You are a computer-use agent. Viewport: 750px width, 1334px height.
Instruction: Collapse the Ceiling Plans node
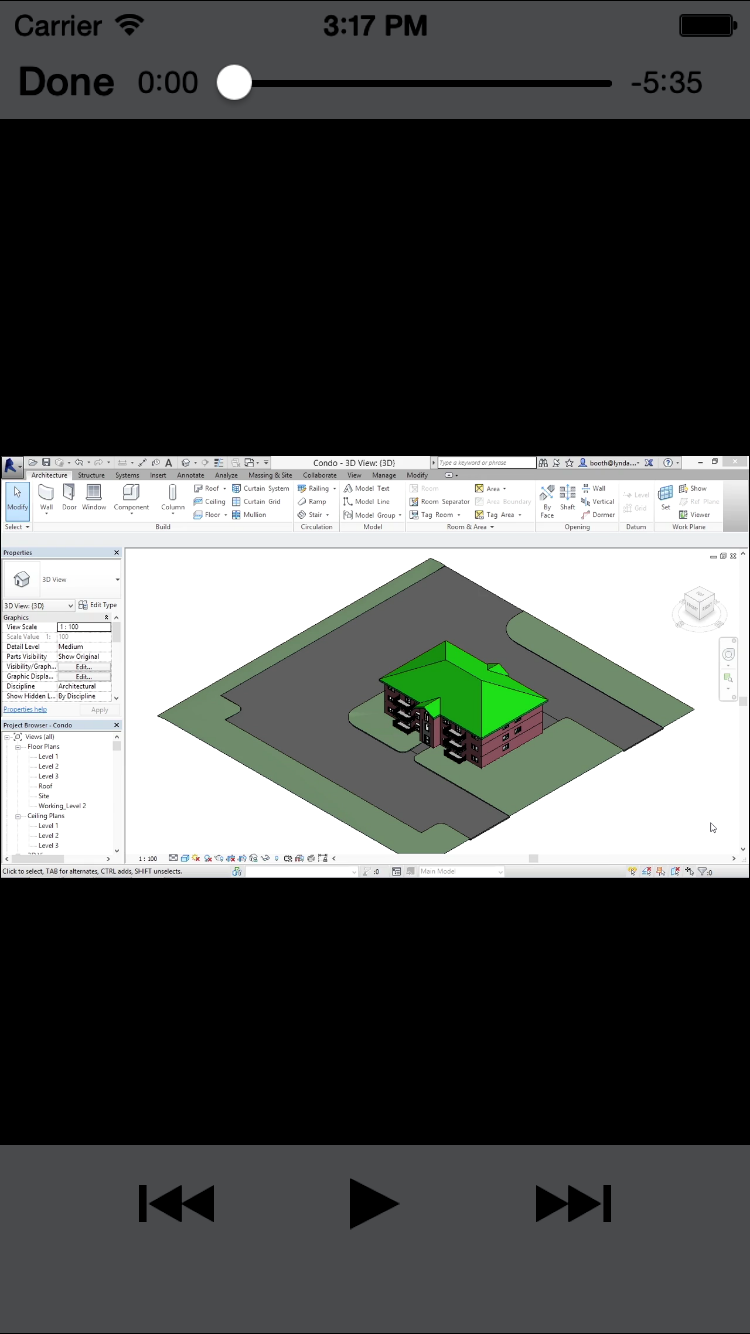(x=19, y=816)
